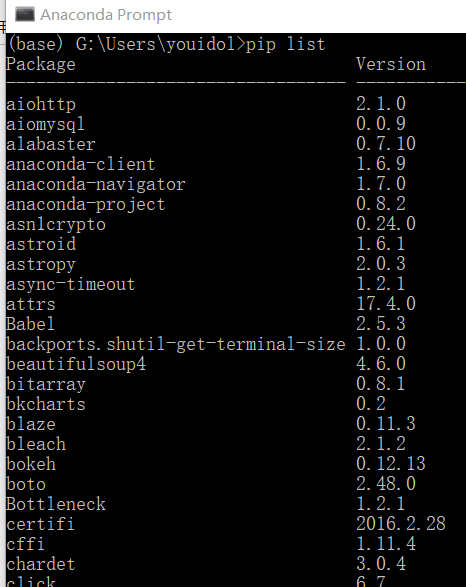Click the Anaconda Prompt window icon
Screen dimensions: 466x587
[25, 15]
